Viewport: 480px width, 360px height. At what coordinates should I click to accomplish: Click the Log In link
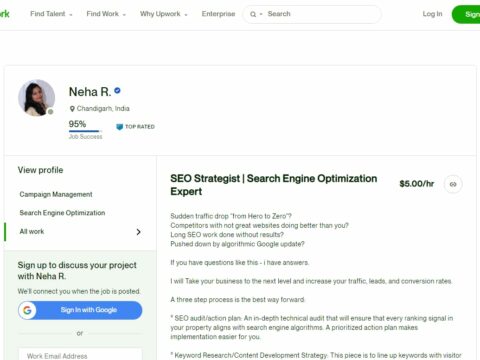pos(432,14)
